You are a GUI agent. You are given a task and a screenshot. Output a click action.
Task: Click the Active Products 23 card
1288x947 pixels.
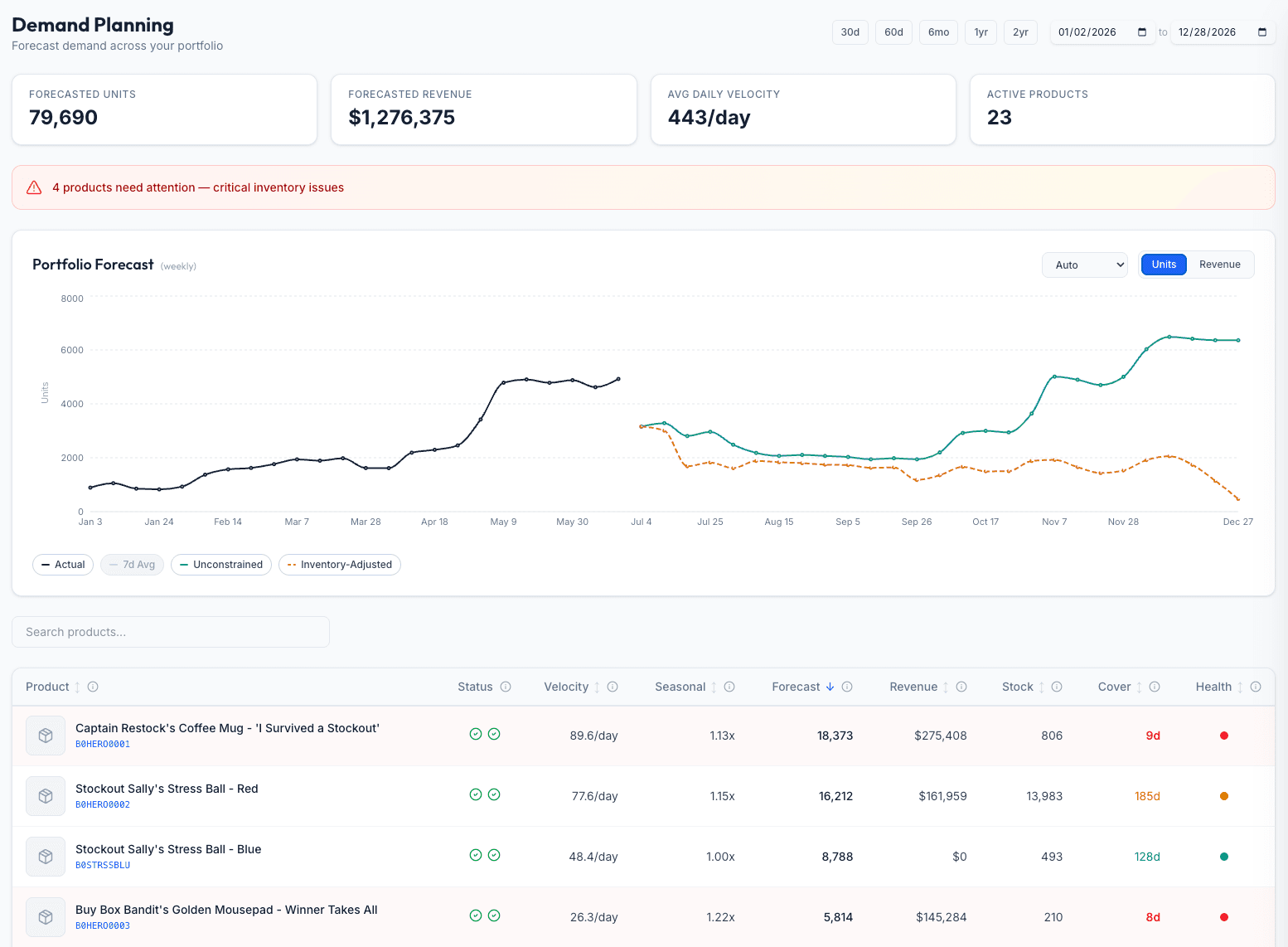(1122, 109)
